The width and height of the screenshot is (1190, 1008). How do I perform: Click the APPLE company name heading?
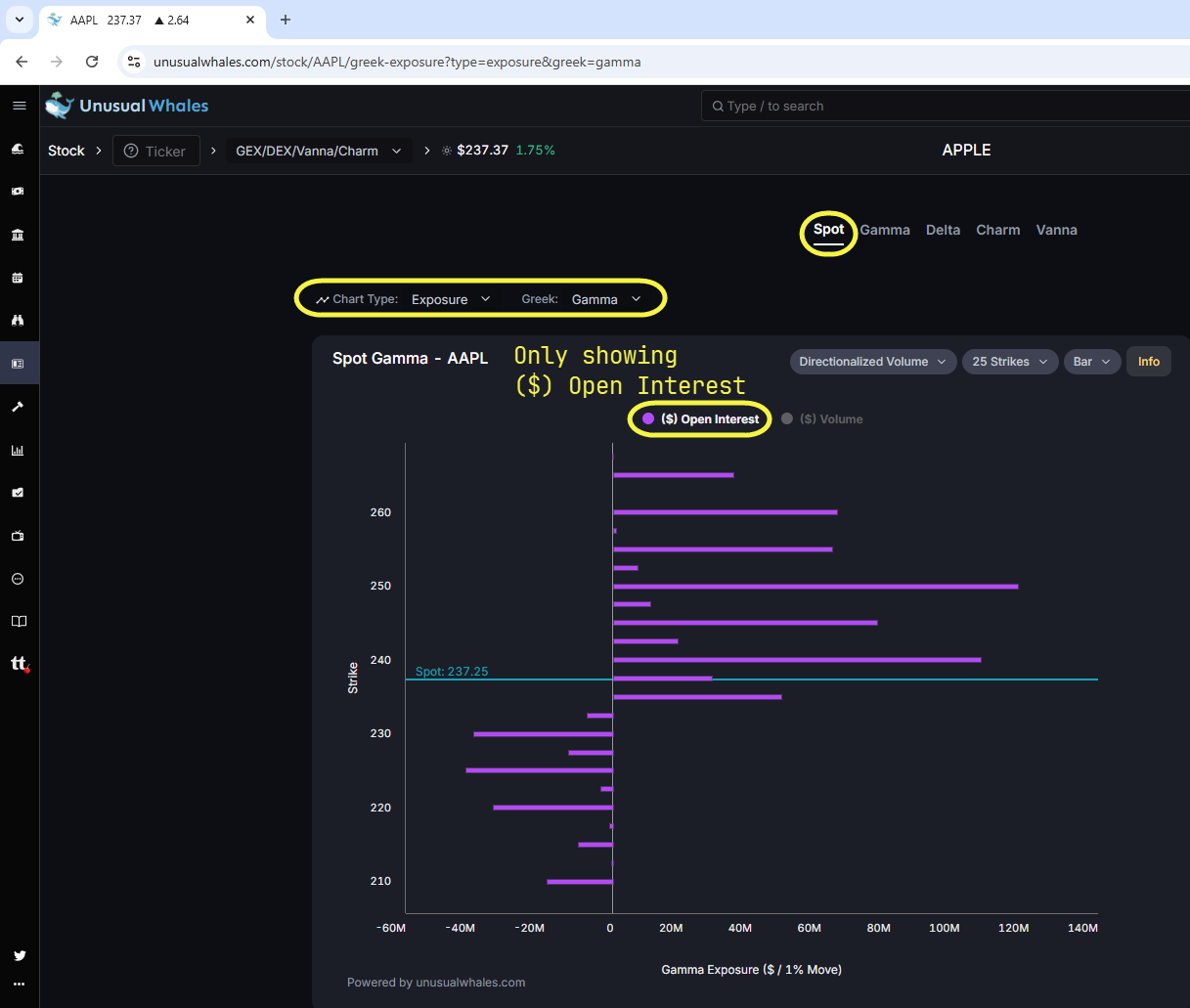[966, 150]
